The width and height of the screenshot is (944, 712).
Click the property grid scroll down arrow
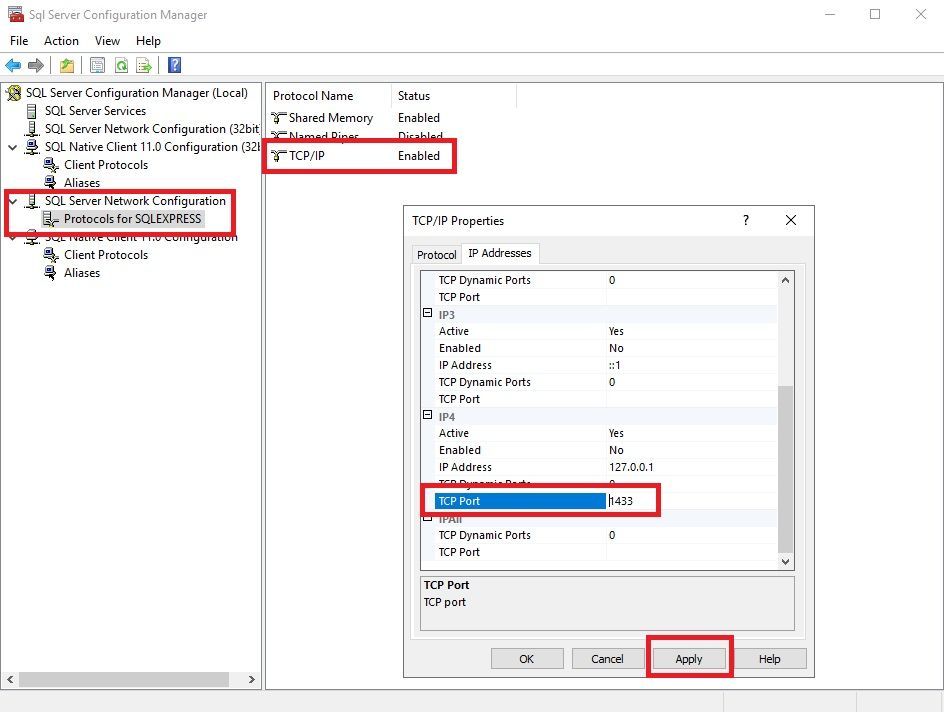[x=785, y=562]
